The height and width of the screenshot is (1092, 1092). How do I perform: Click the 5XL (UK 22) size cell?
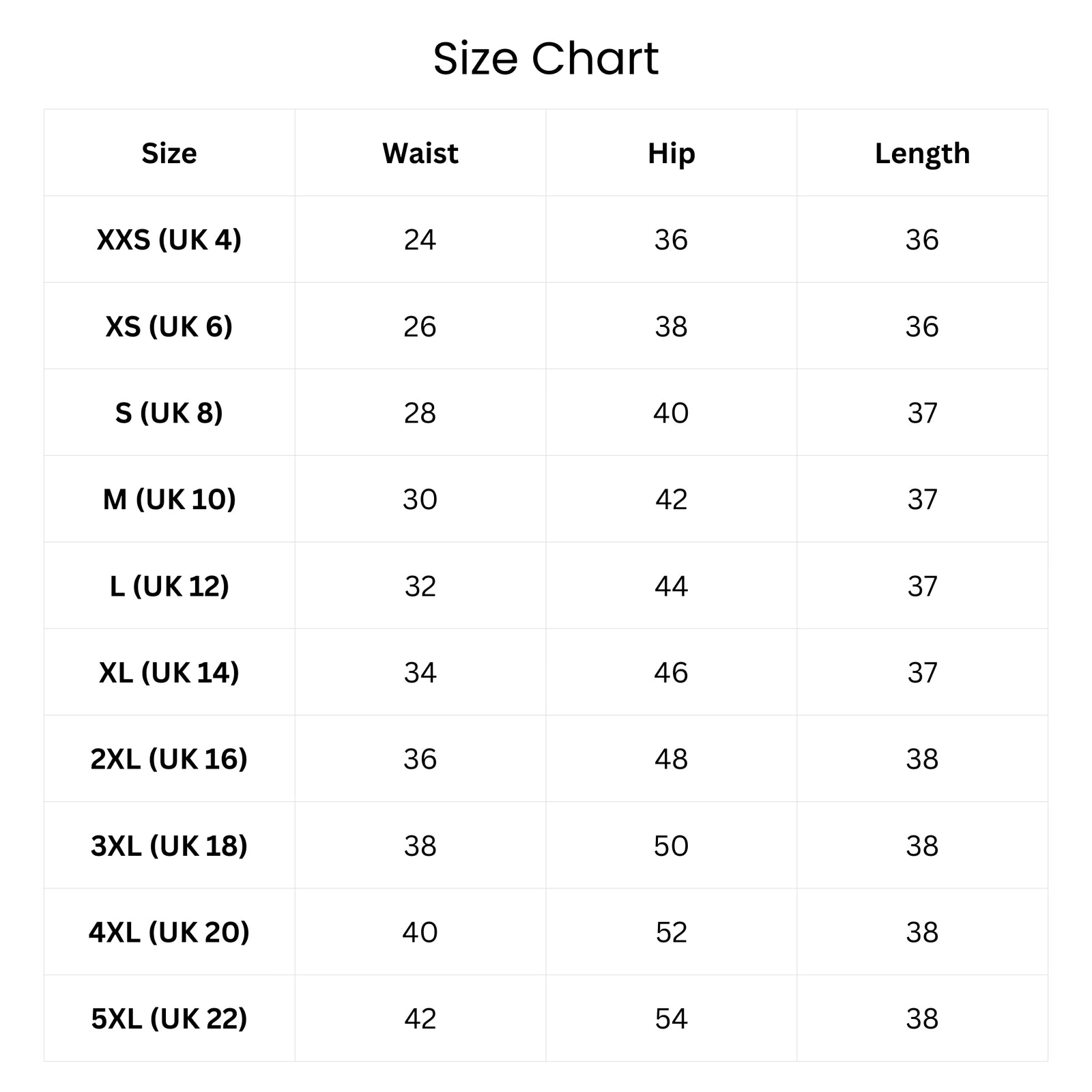(169, 1019)
